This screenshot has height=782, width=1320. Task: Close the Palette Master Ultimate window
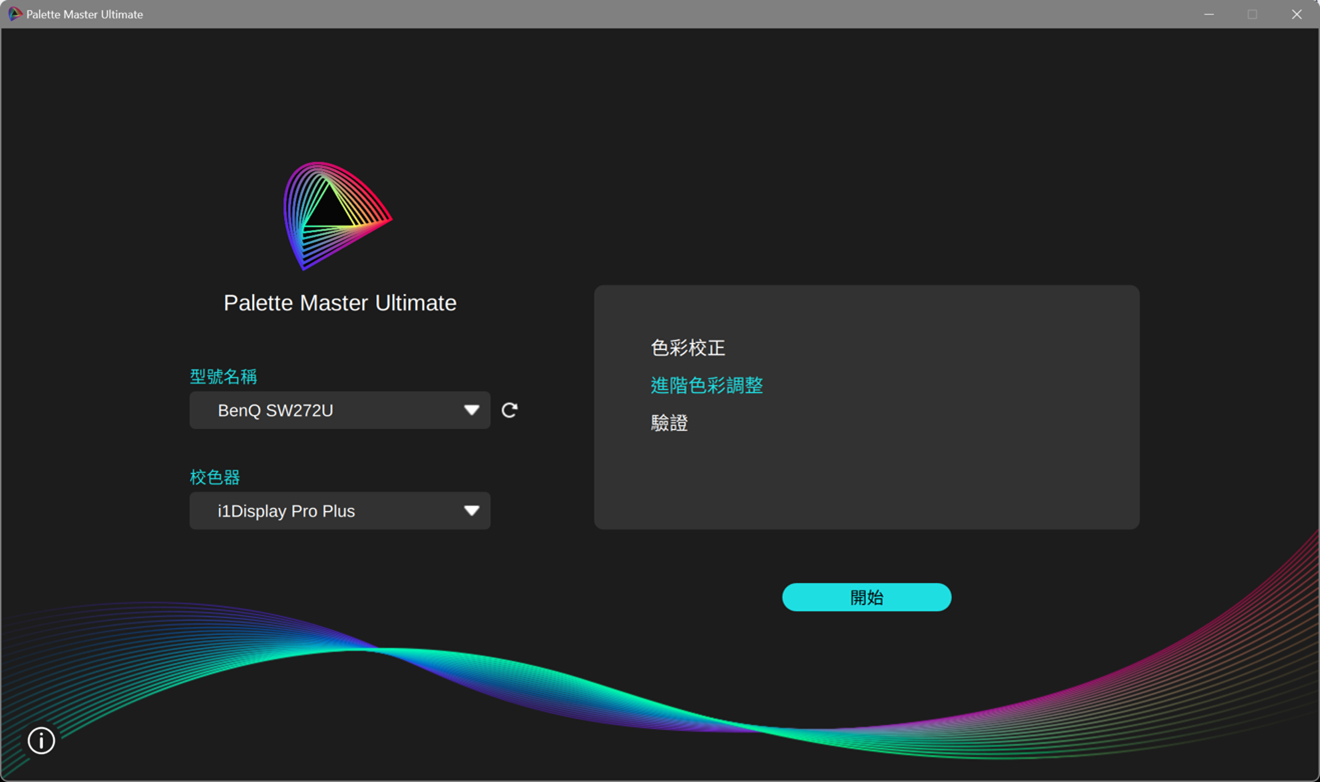tap(1296, 14)
